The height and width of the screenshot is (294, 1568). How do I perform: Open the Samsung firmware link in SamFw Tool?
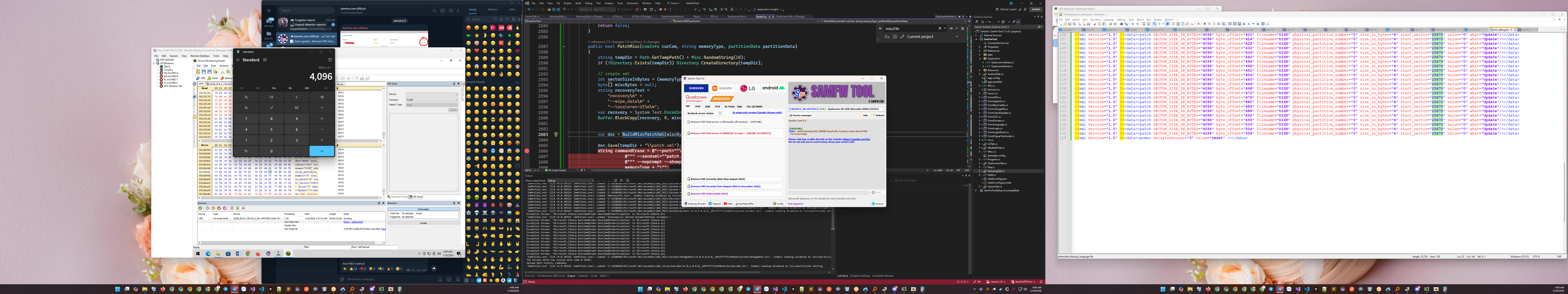696,204
